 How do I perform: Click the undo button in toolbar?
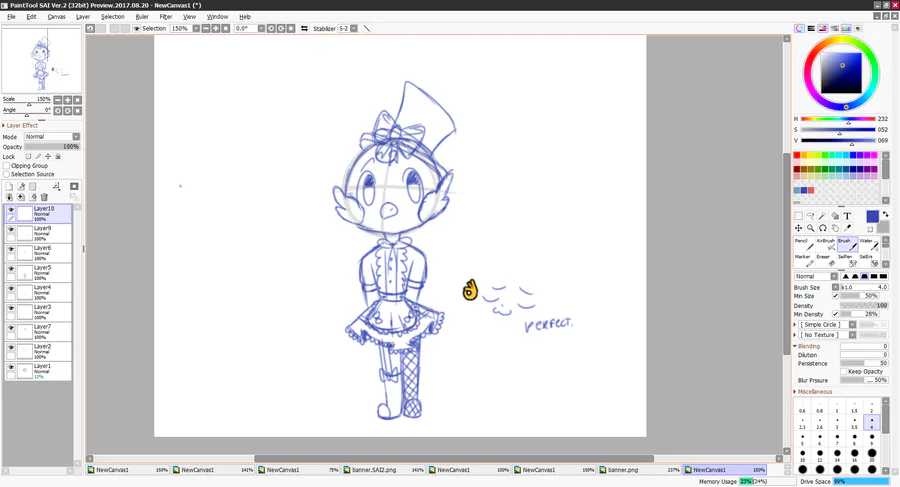90,28
